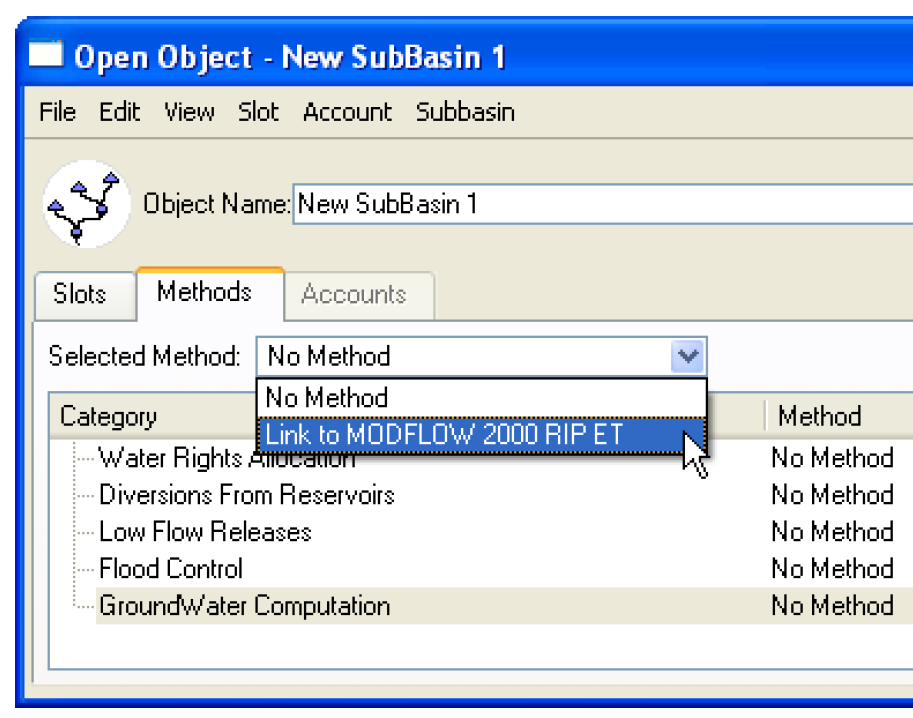
Task: Open the Slot menu
Action: click(x=258, y=111)
